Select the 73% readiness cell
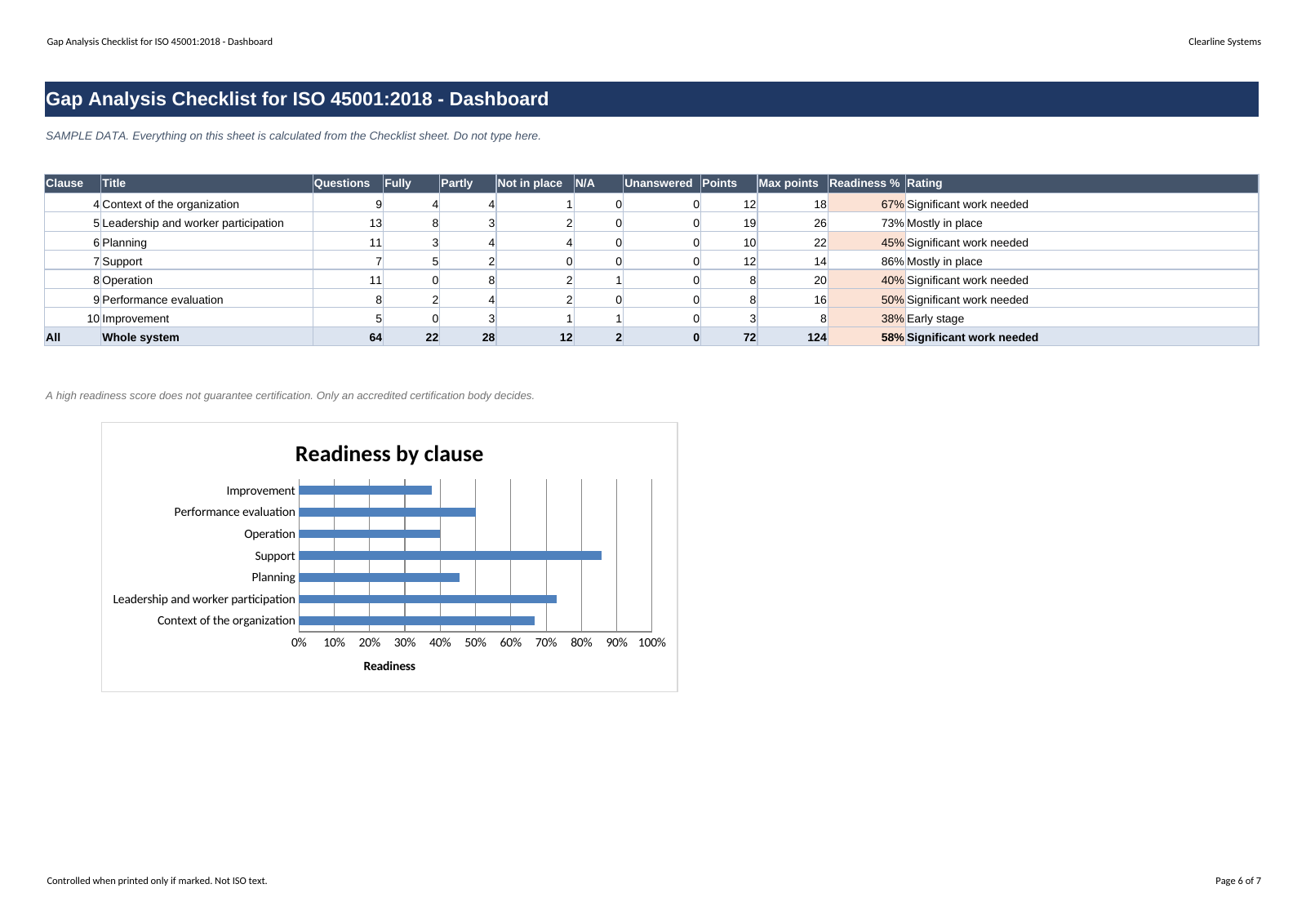The image size is (1306, 924). [x=867, y=223]
